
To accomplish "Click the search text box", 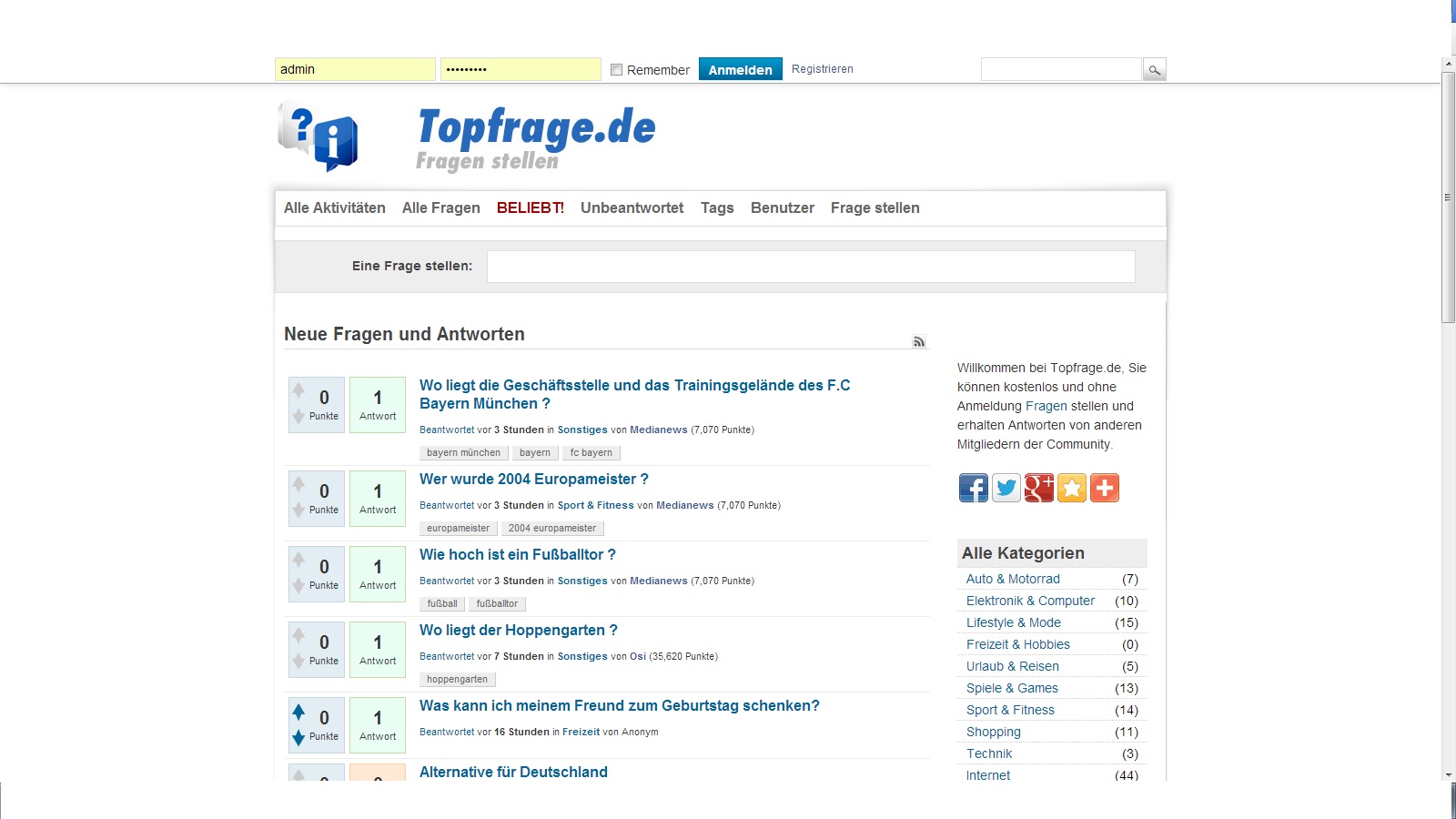I will 1061,69.
